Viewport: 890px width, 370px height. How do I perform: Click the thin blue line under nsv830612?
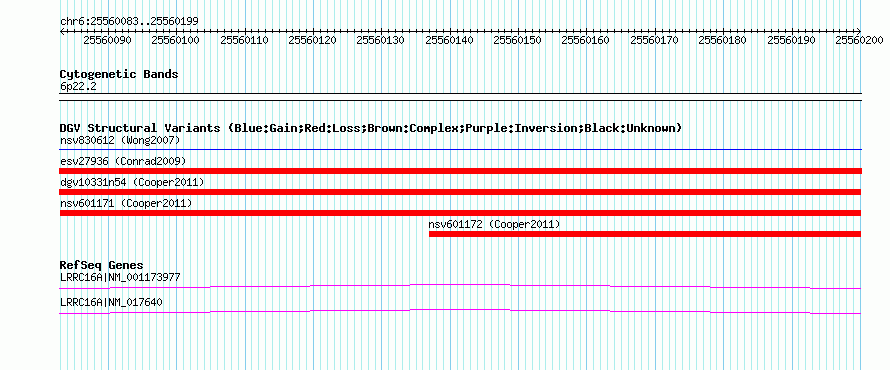460,150
